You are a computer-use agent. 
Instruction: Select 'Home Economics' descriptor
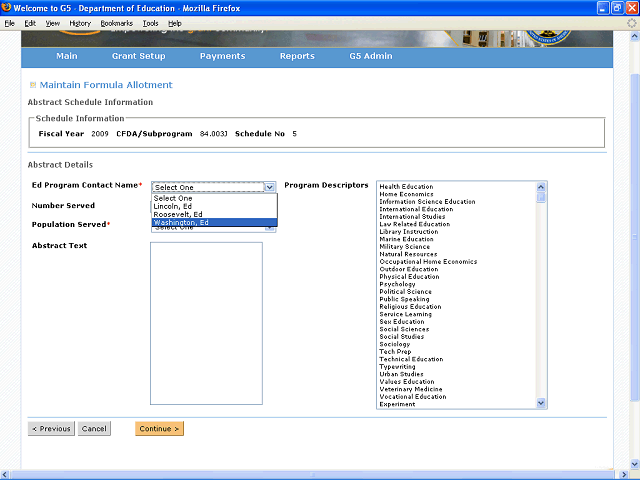[406, 194]
